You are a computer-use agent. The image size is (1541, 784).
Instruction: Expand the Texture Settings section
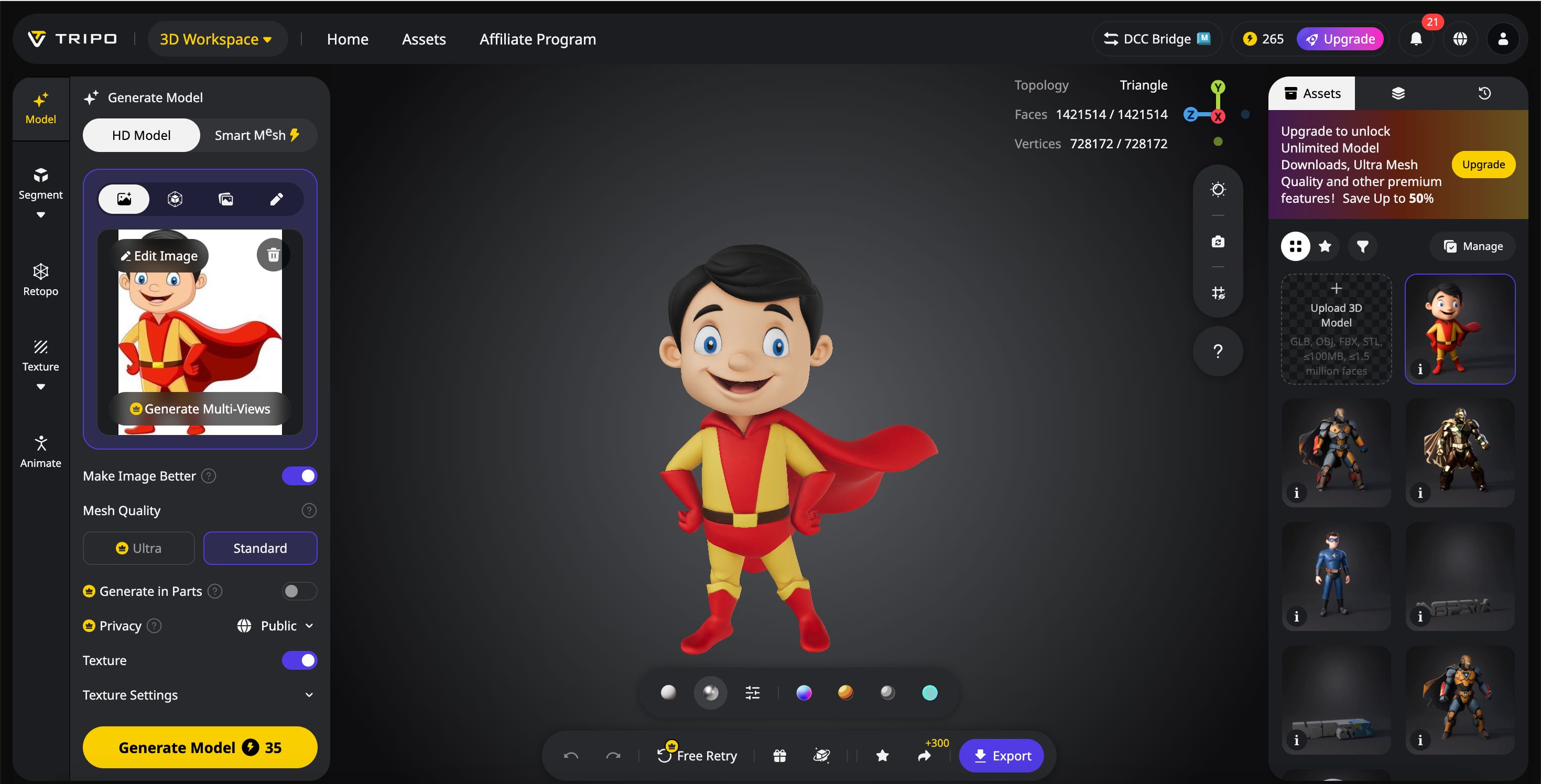(x=309, y=695)
